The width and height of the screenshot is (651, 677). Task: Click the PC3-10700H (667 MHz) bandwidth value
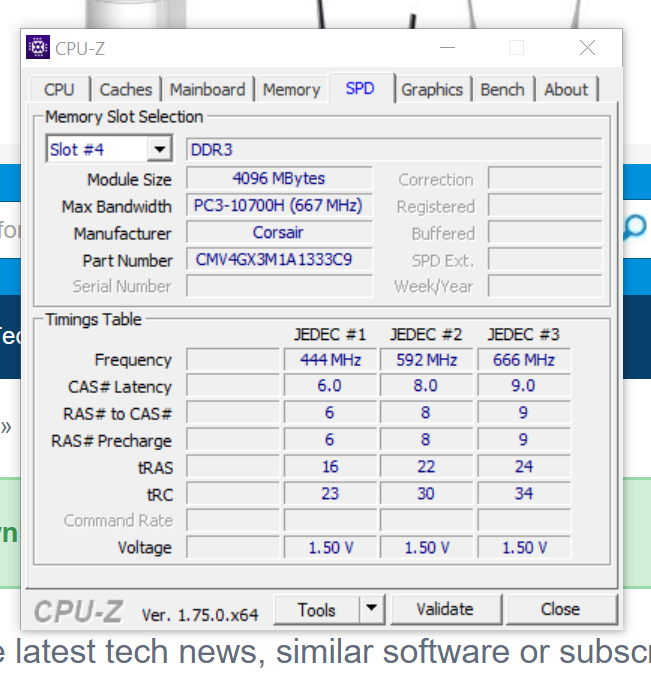(x=279, y=206)
